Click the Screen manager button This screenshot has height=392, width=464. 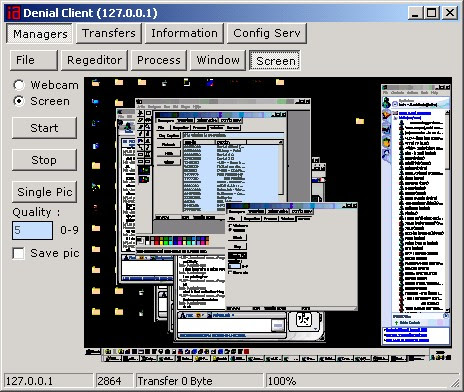pyautogui.click(x=275, y=60)
